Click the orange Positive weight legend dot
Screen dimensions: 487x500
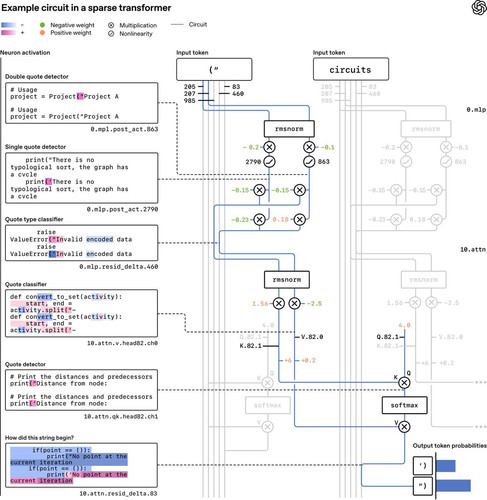[x=42, y=33]
